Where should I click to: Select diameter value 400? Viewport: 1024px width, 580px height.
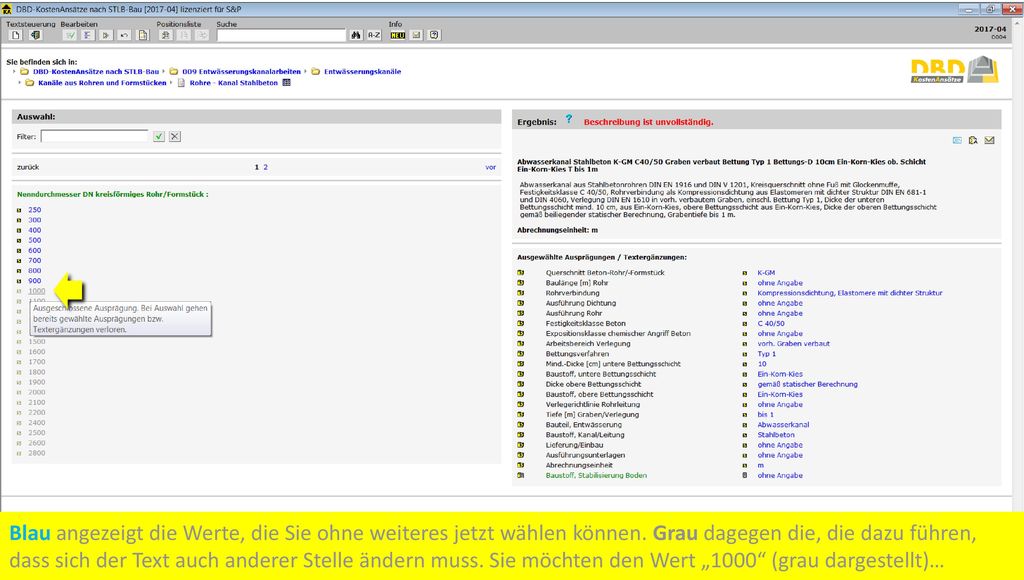pos(35,231)
